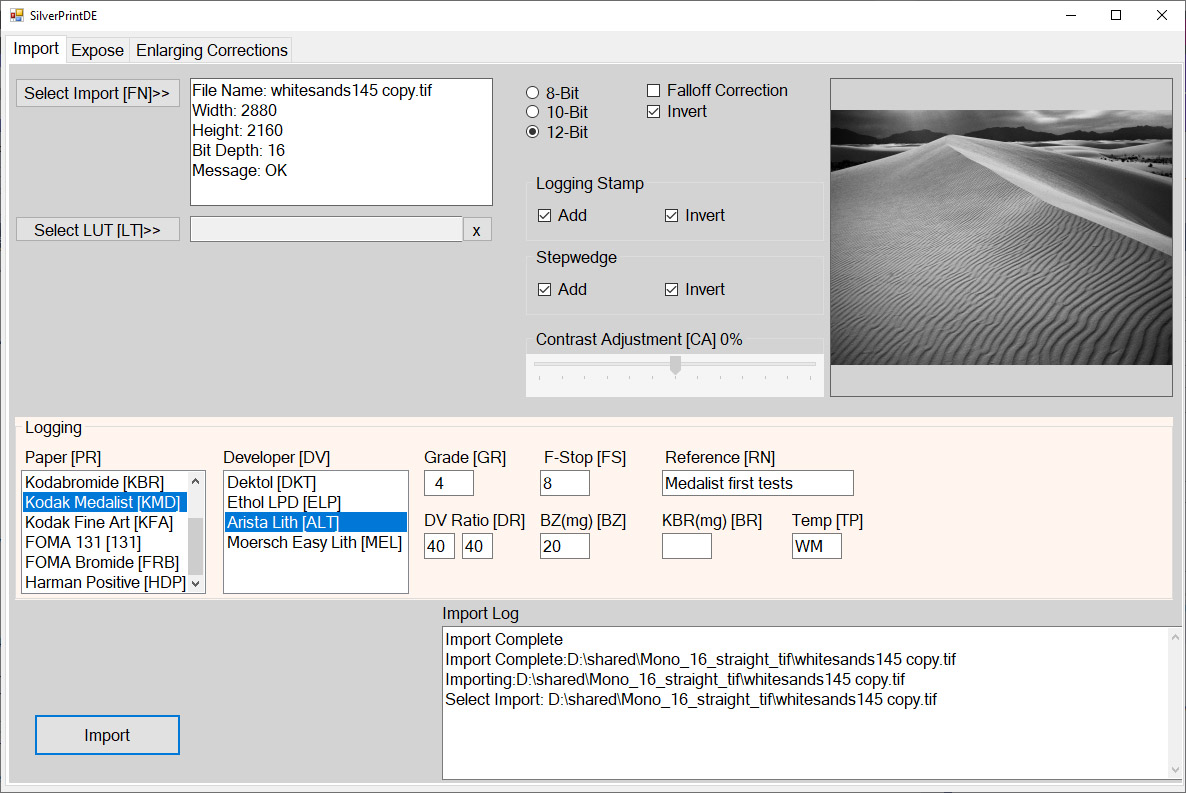Clear the LUT field with x button
1186x793 pixels.
(x=477, y=230)
